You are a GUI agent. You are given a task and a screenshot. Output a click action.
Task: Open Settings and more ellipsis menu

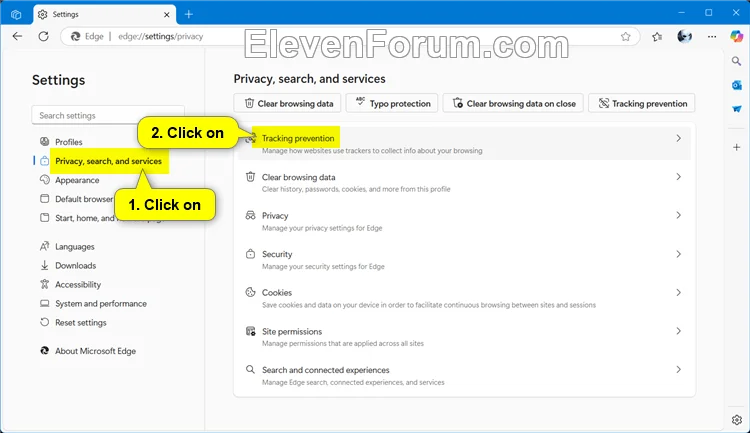(x=712, y=36)
